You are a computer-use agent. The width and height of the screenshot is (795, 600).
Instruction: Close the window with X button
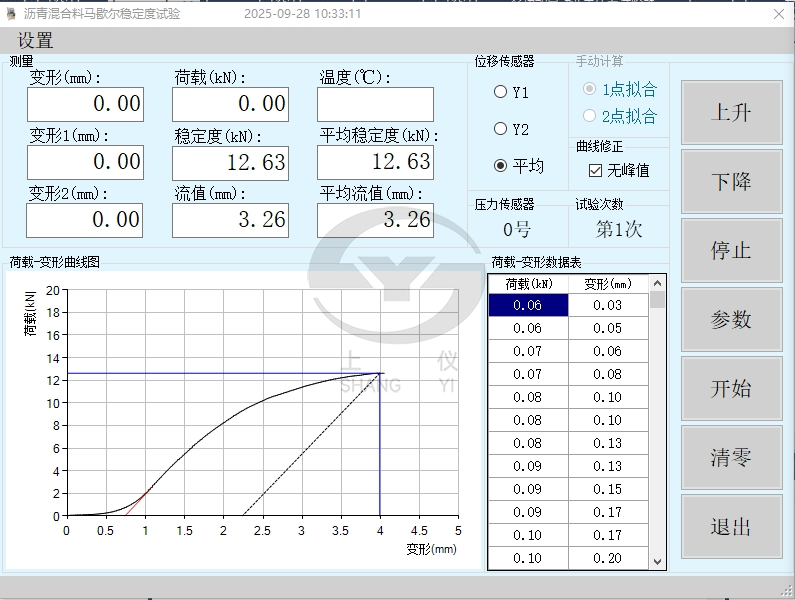[779, 14]
